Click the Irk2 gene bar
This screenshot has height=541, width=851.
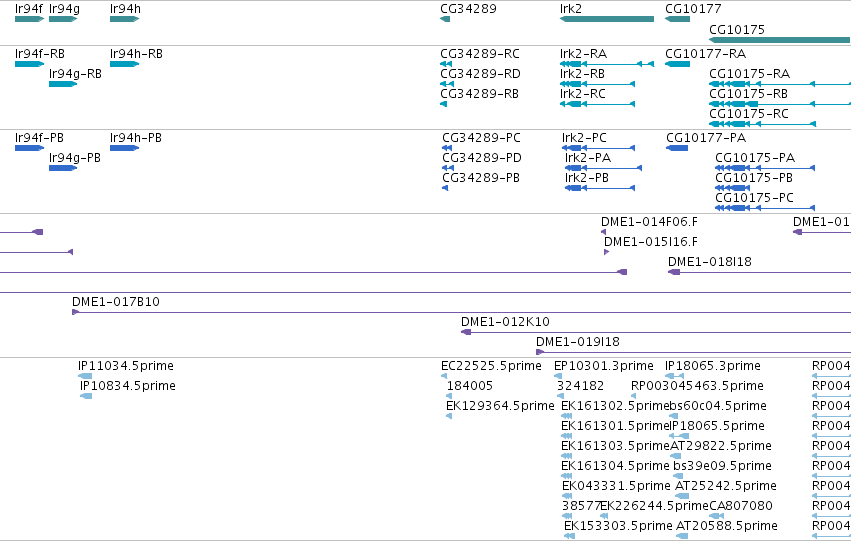(x=607, y=19)
